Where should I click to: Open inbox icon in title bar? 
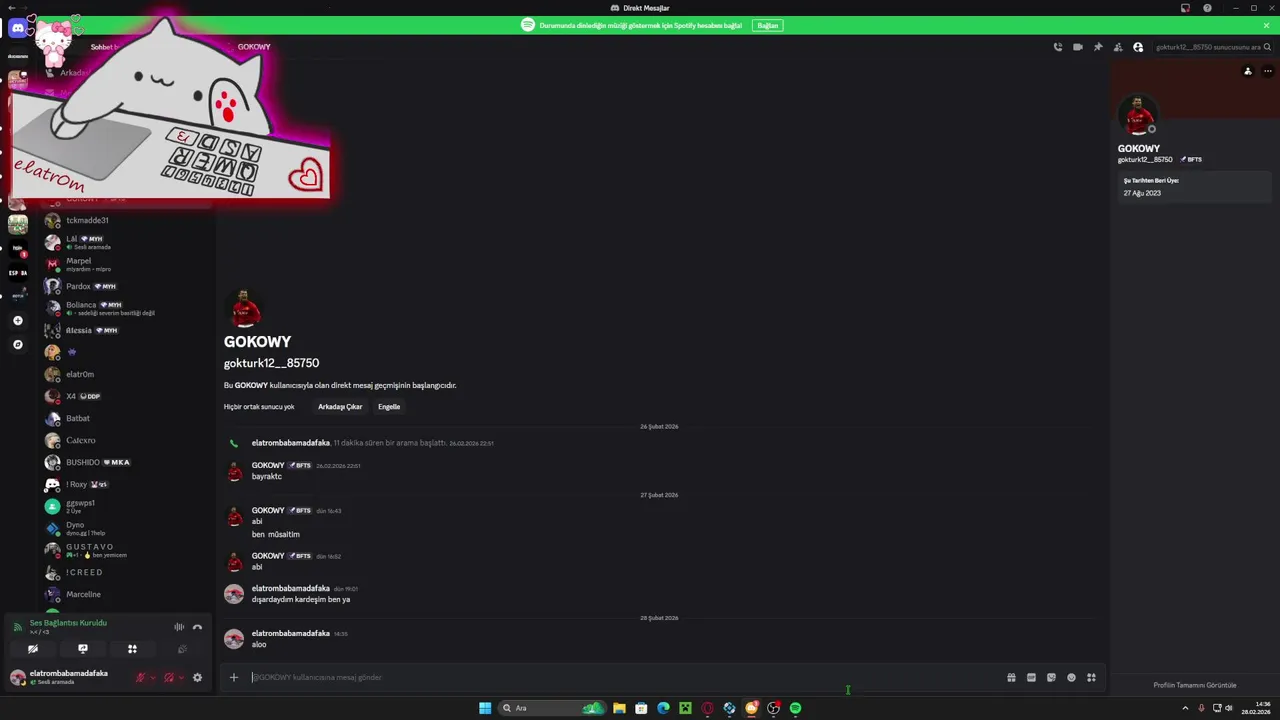pyautogui.click(x=1186, y=8)
